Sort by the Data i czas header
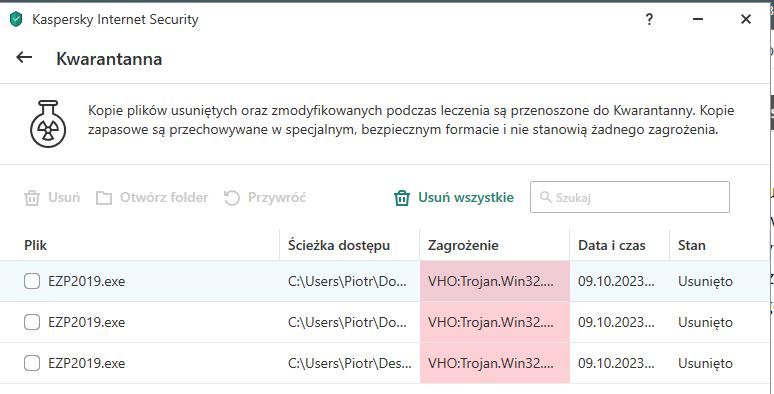Image resolution: width=774 pixels, height=394 pixels. 612,245
